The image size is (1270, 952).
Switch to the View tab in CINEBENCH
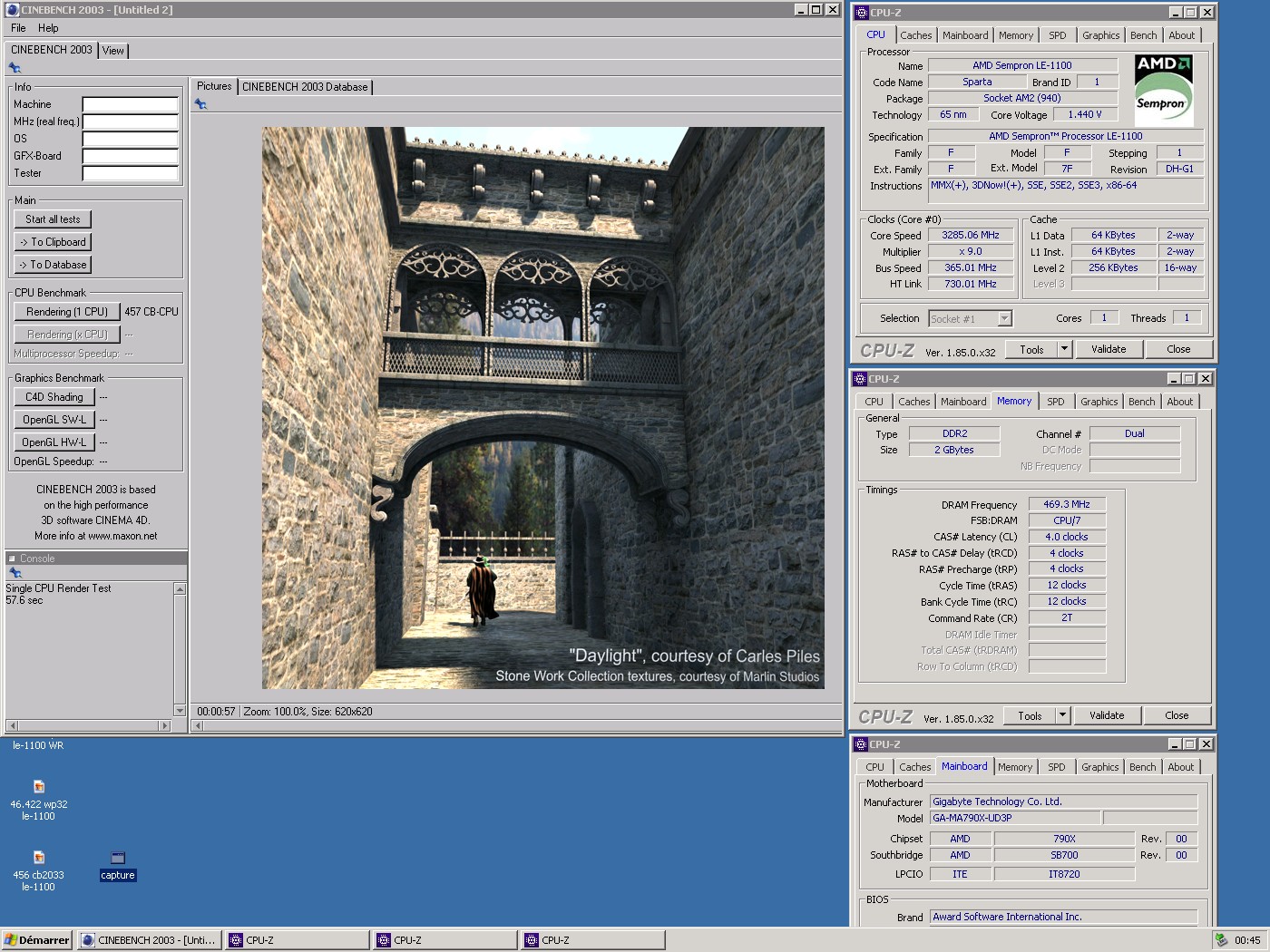[113, 51]
